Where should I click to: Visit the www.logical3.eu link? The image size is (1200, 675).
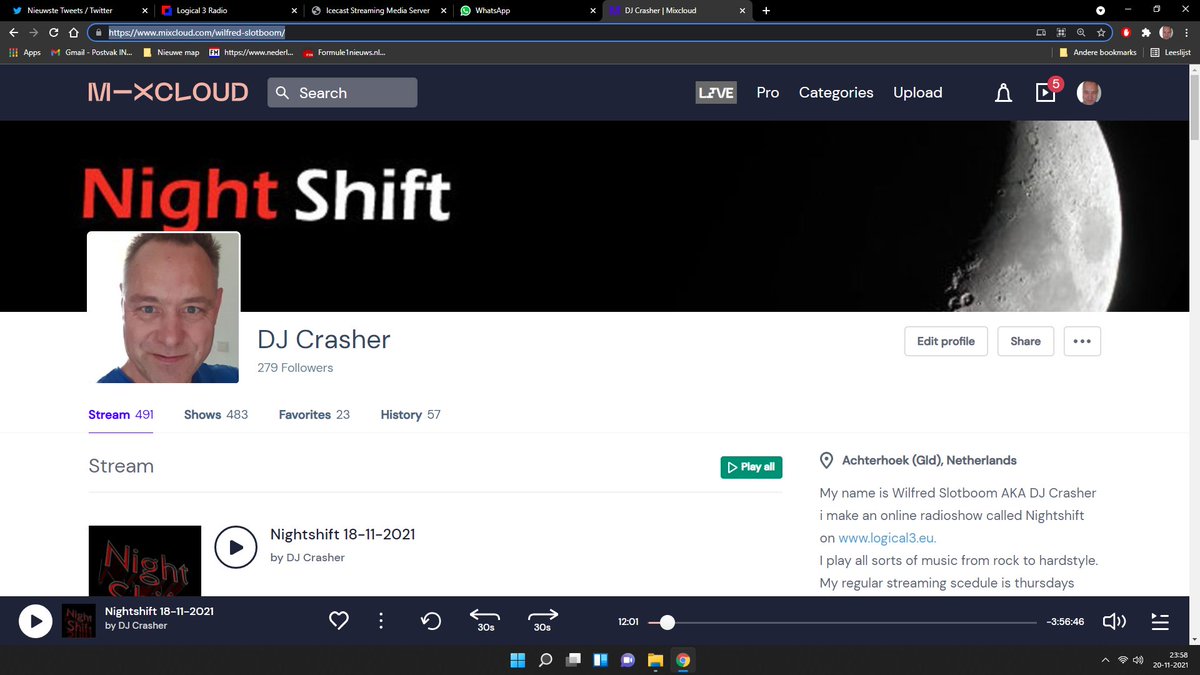point(886,537)
